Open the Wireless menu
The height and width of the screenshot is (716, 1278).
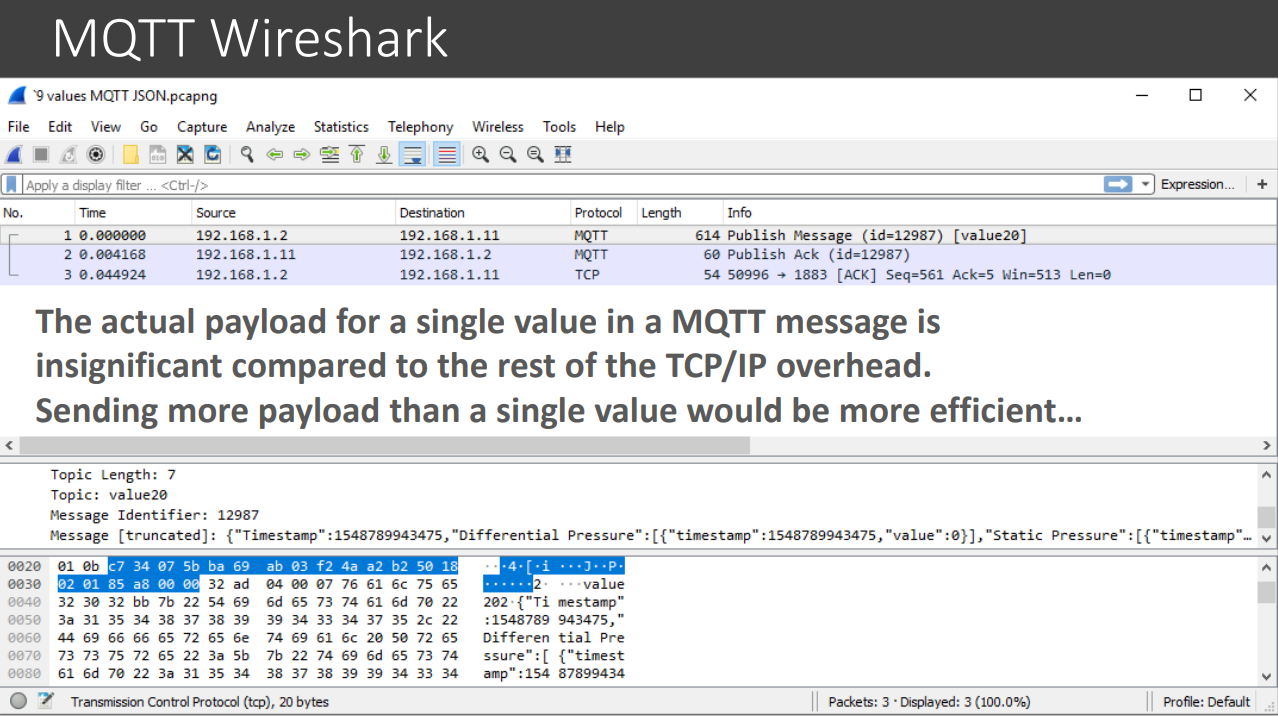point(498,127)
